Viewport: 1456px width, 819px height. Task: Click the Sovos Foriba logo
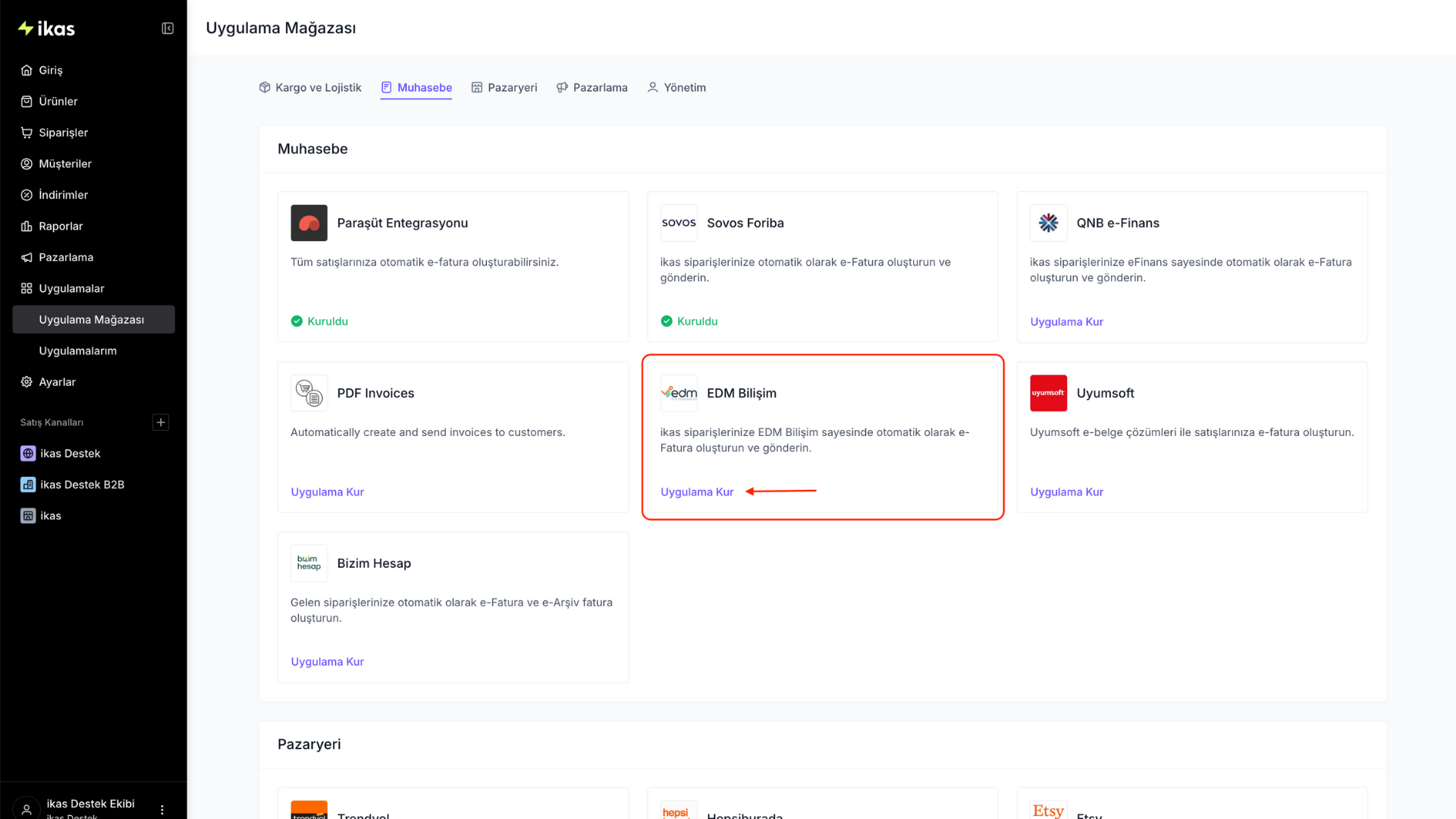pyautogui.click(x=679, y=223)
